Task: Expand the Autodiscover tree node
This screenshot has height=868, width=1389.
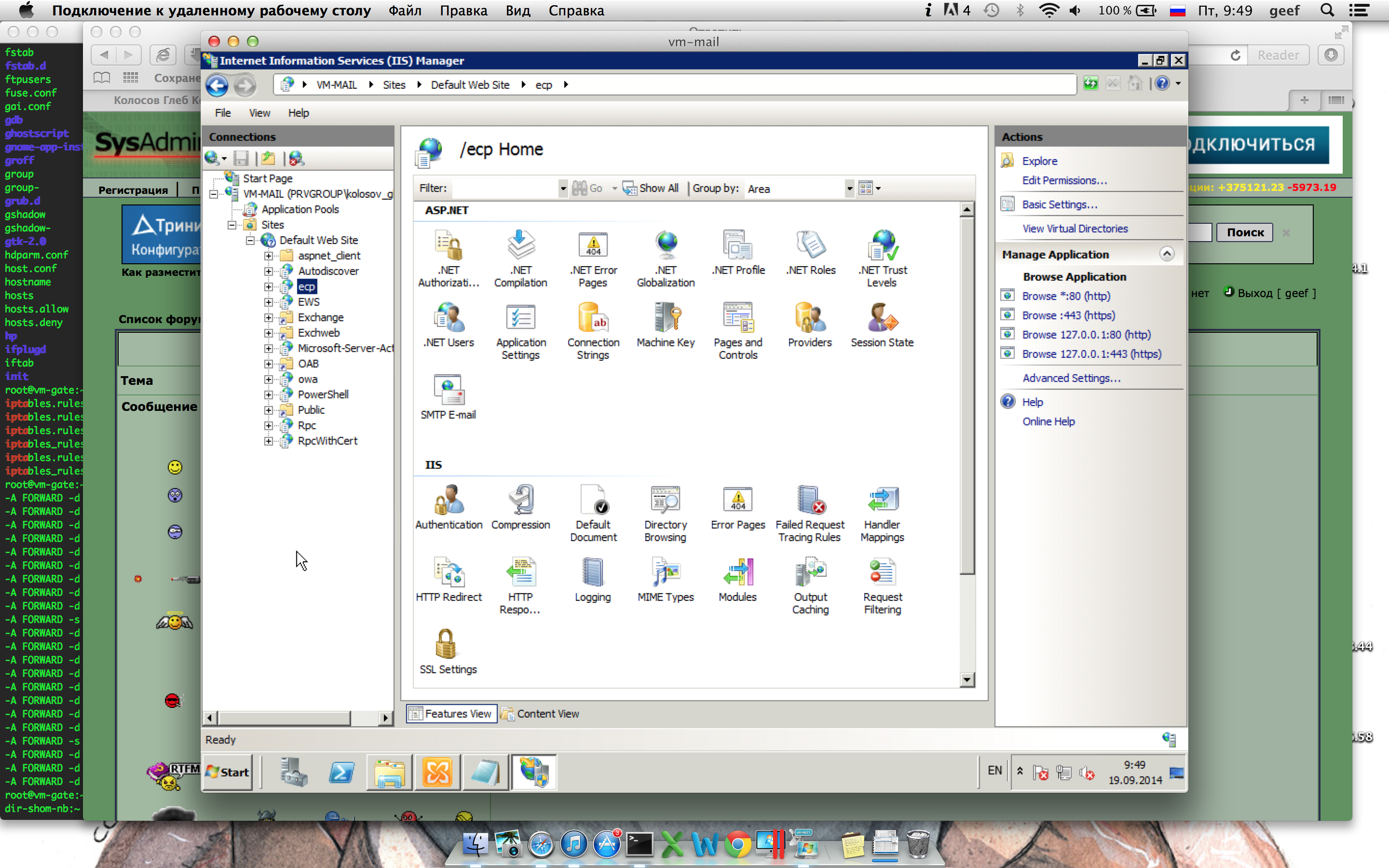Action: 269,271
